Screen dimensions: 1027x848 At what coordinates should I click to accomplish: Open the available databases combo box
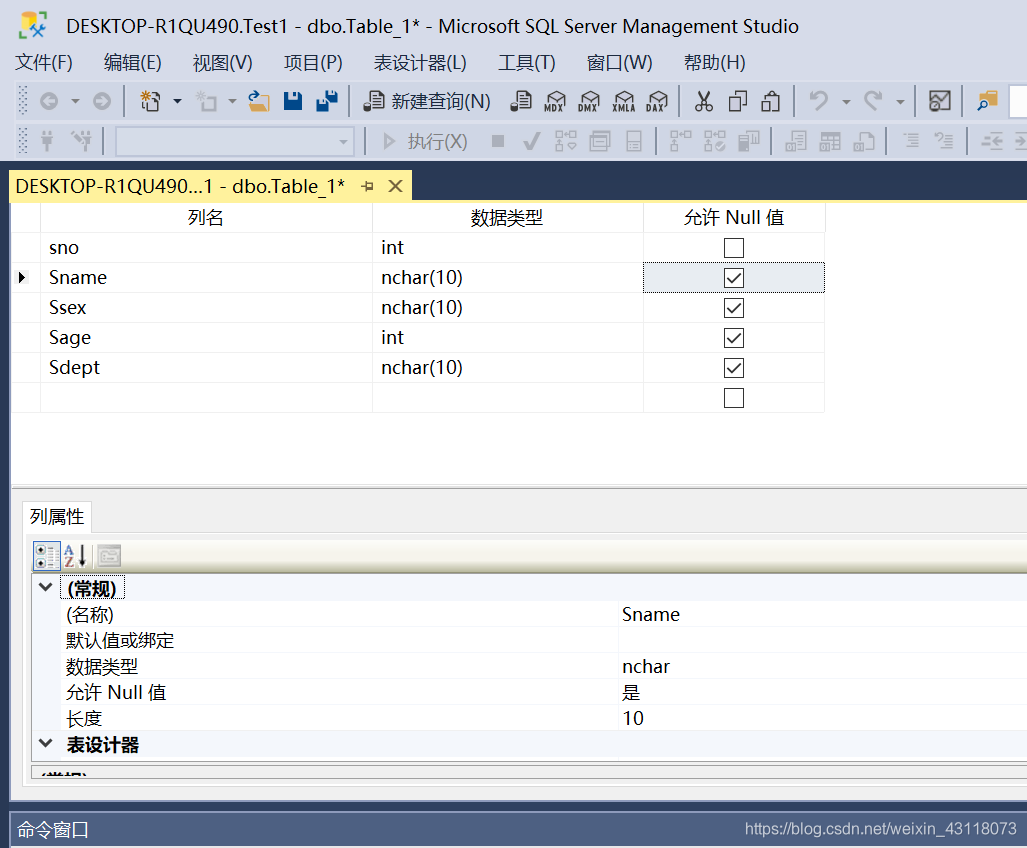pos(234,141)
